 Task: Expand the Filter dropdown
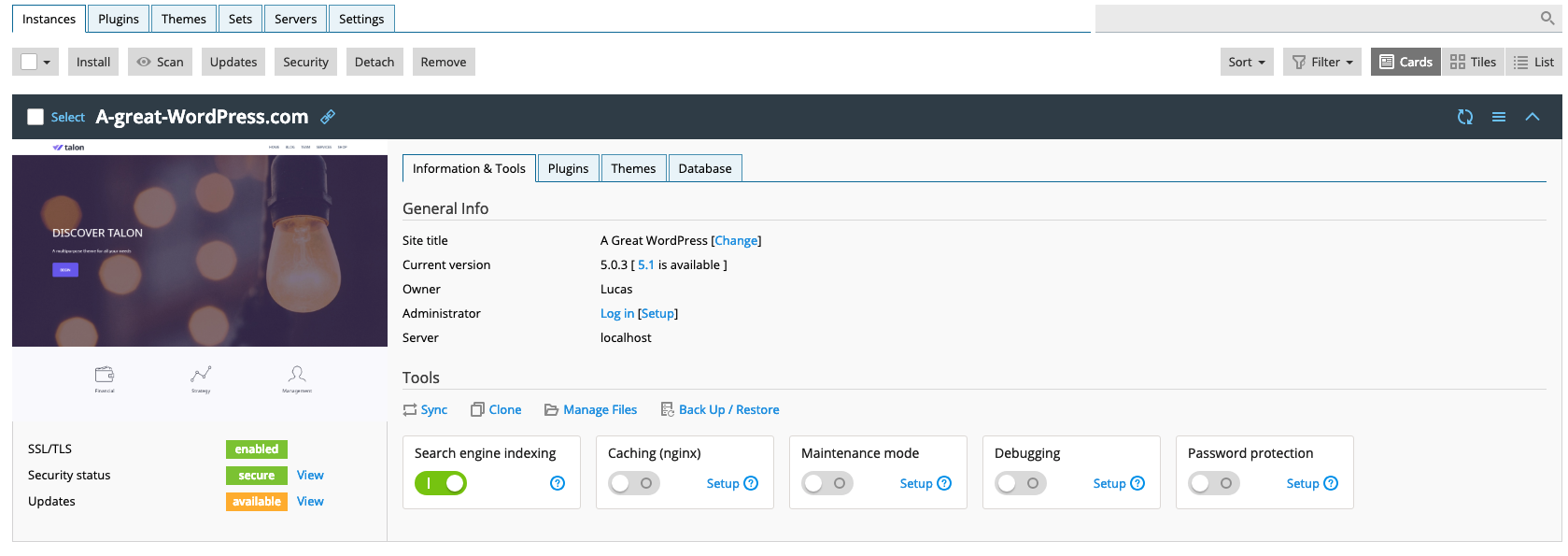[1321, 62]
